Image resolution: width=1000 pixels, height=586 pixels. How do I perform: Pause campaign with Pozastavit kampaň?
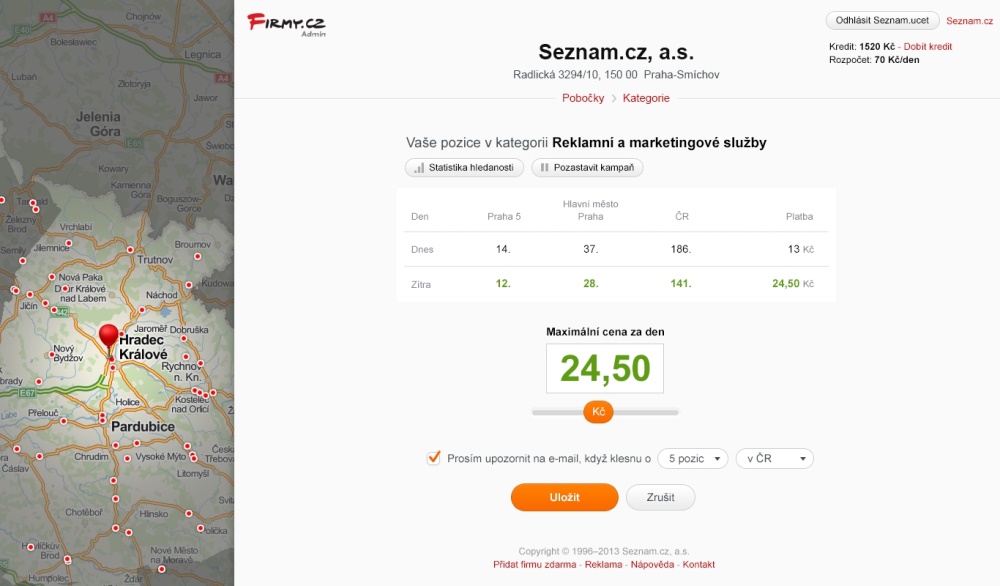(587, 168)
